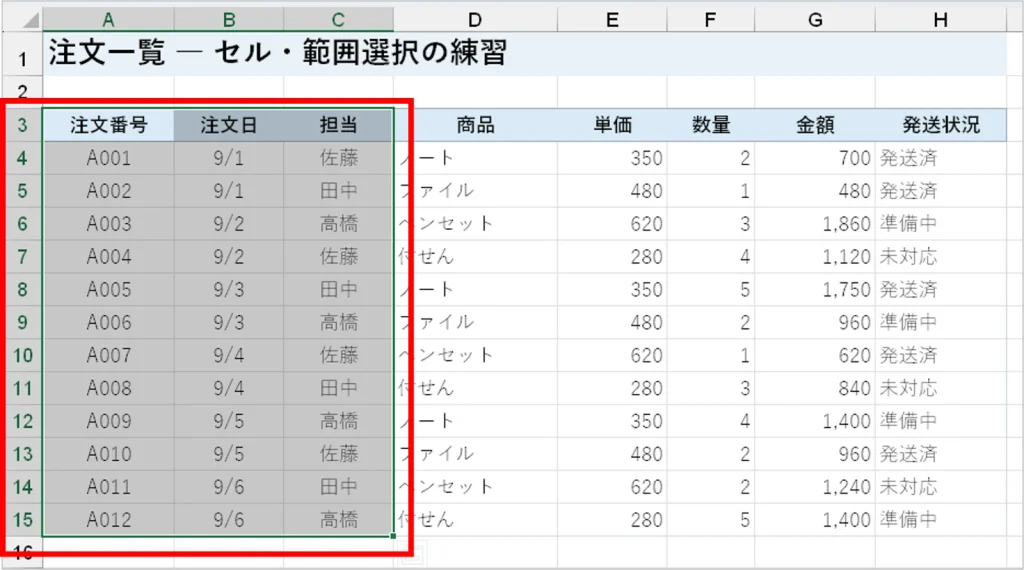
Task: Select column B header
Action: pos(229,20)
